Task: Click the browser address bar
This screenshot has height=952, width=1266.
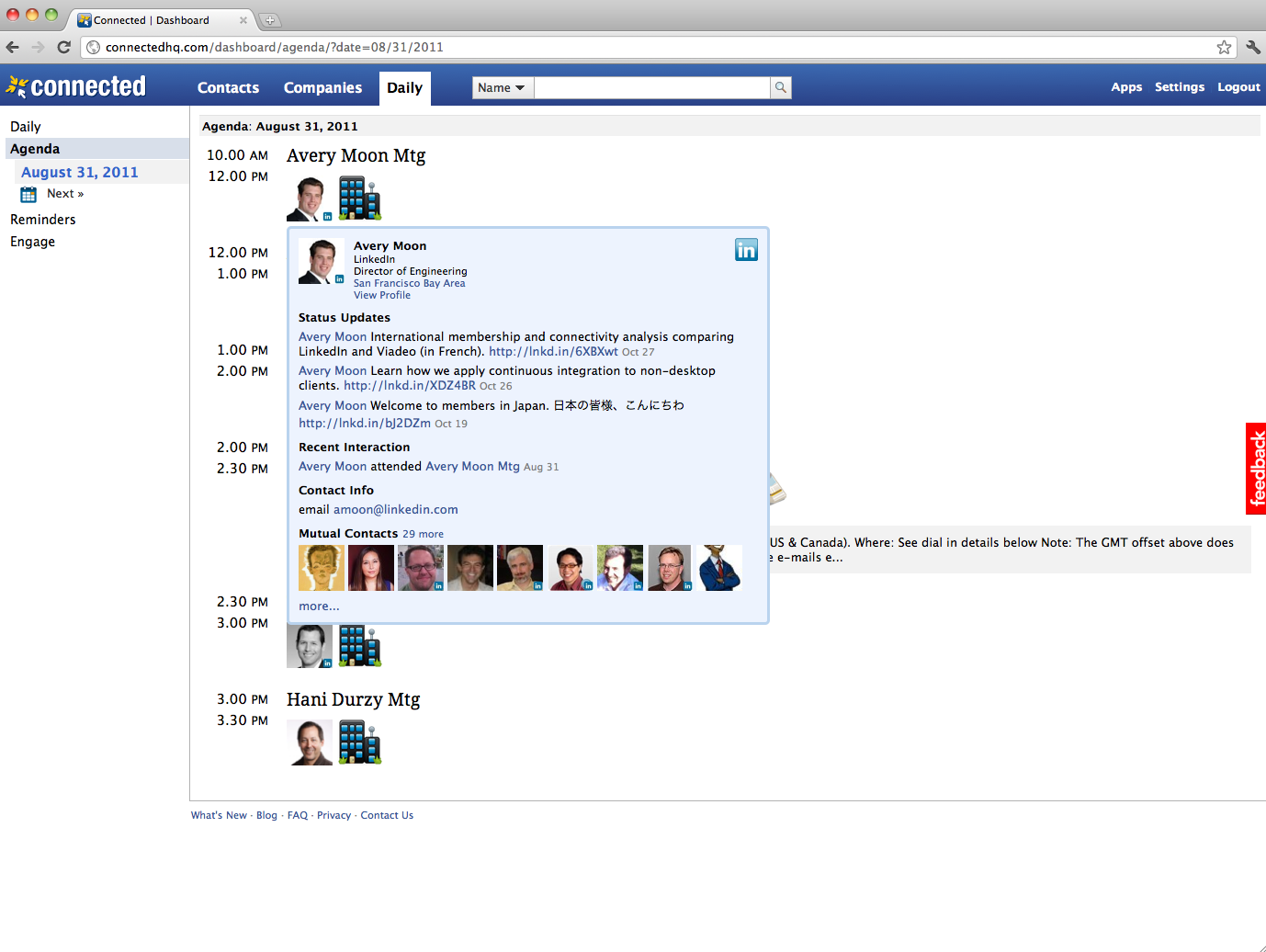Action: click(657, 47)
